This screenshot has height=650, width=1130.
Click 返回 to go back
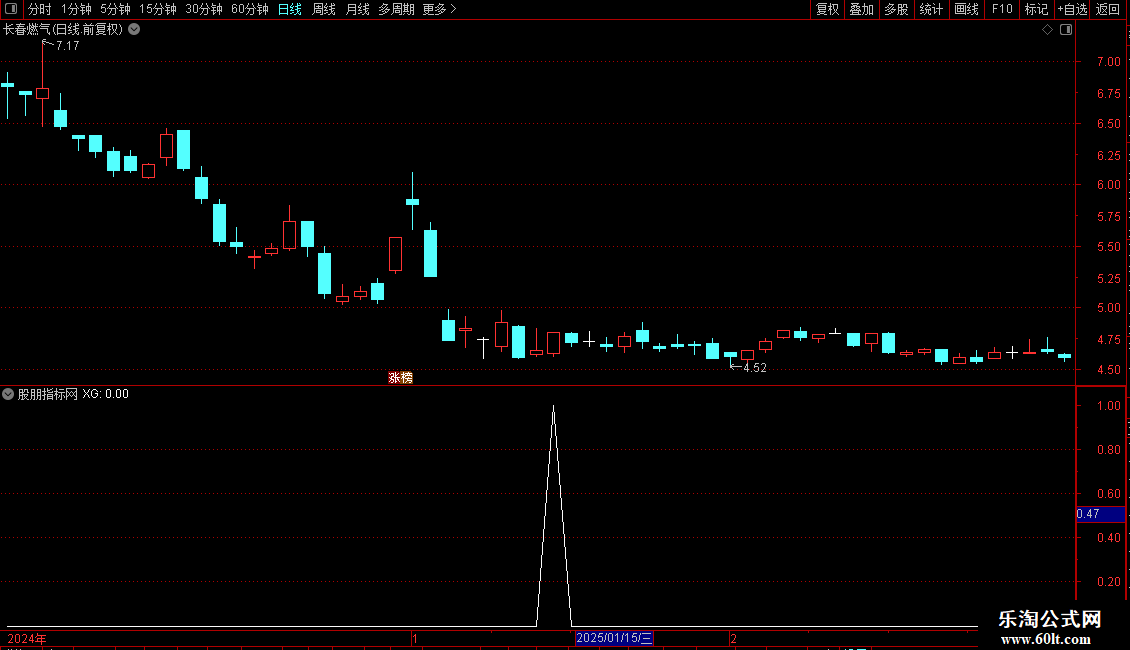pos(1108,9)
